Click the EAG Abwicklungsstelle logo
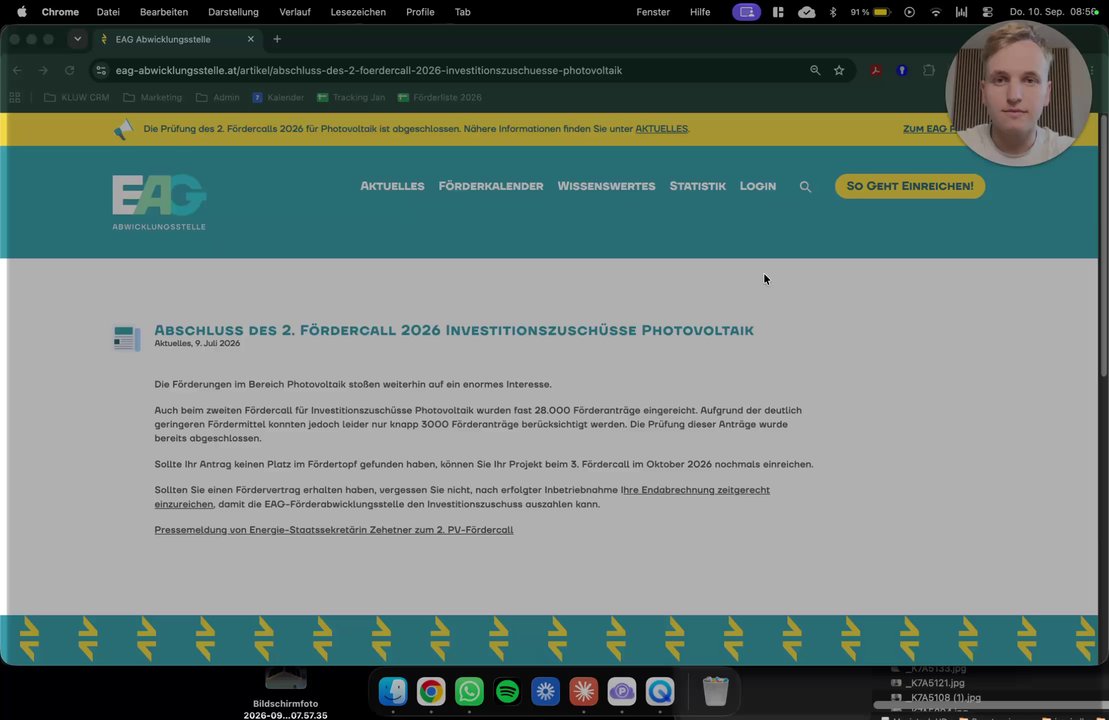Image resolution: width=1109 pixels, height=720 pixels. click(x=159, y=202)
